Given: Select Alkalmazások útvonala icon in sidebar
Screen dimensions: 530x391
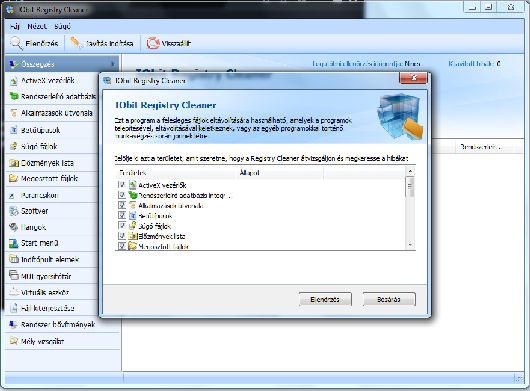Looking at the screenshot, I should click(13, 113).
